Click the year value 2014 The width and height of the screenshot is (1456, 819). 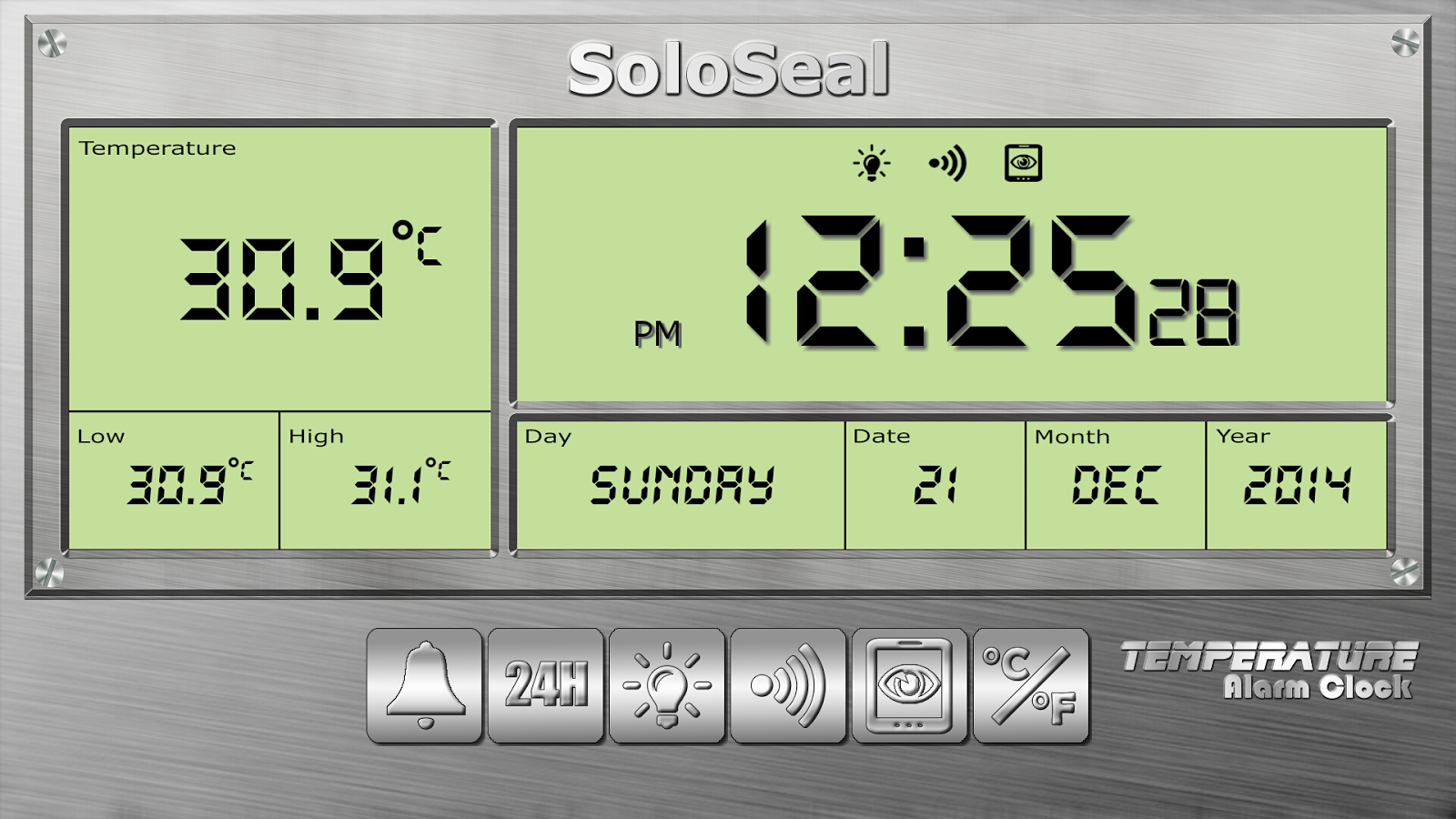point(1298,485)
